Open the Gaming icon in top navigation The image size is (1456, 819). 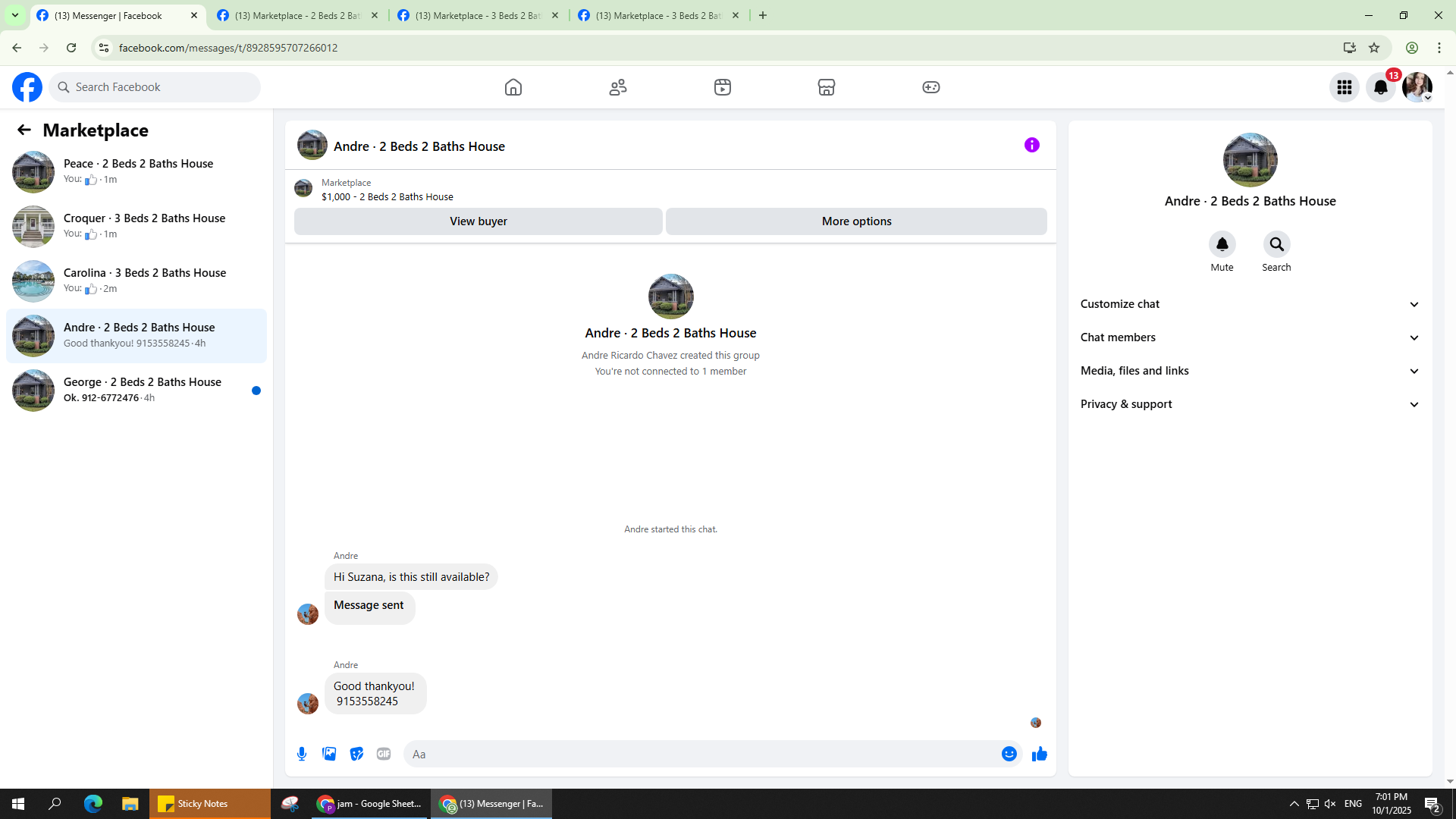point(931,87)
